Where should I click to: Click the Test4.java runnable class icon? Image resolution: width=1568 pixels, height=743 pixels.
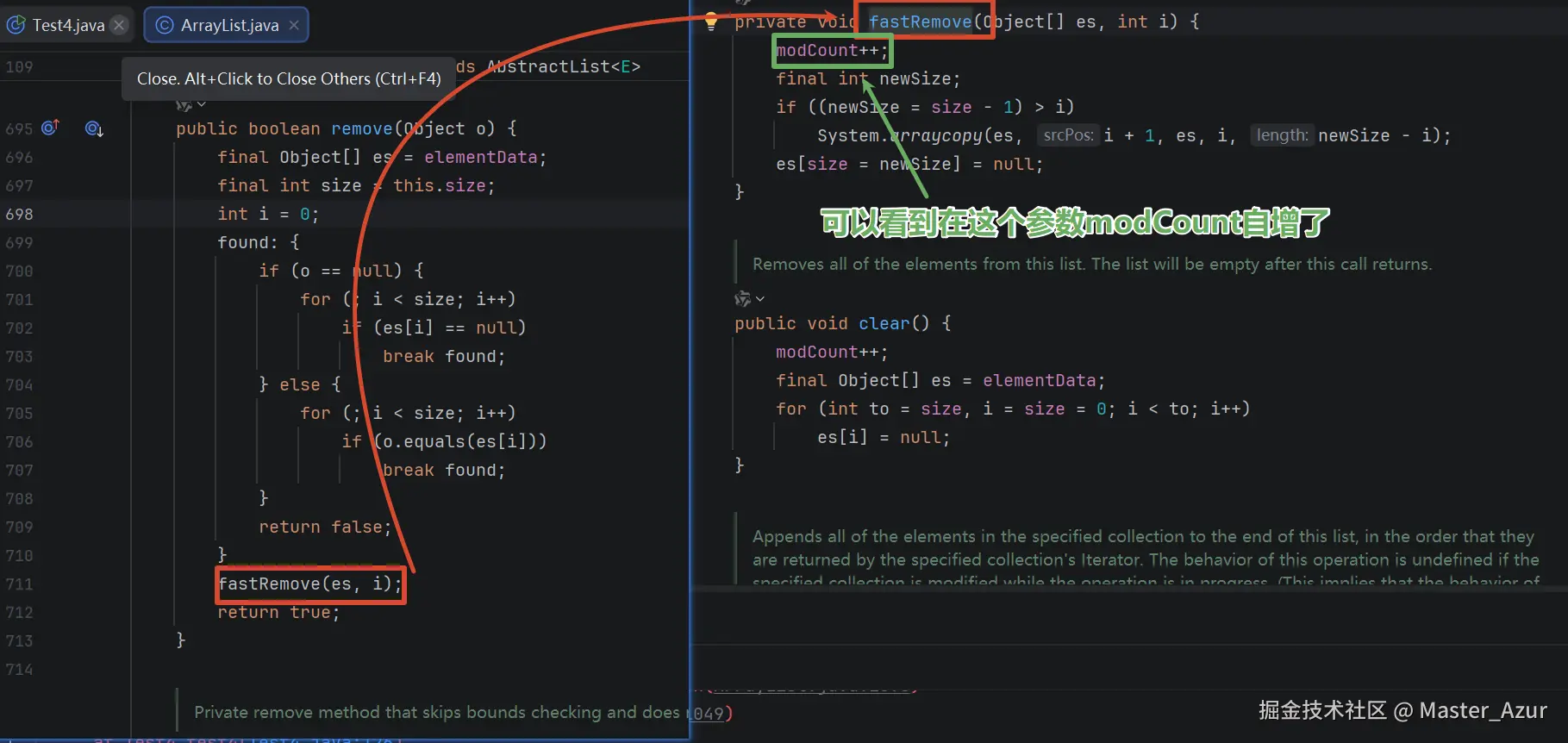coord(16,25)
